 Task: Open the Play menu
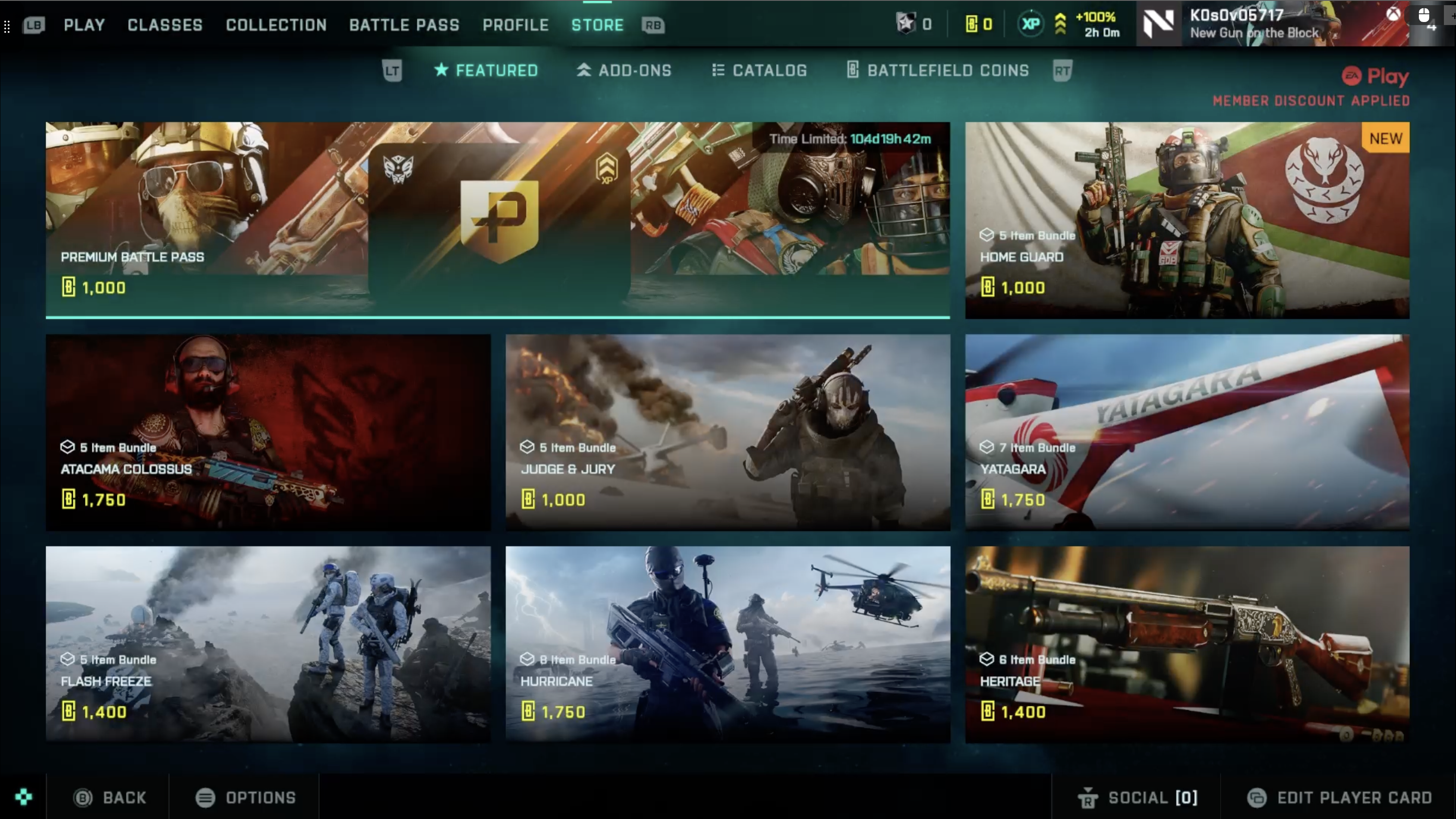tap(84, 25)
